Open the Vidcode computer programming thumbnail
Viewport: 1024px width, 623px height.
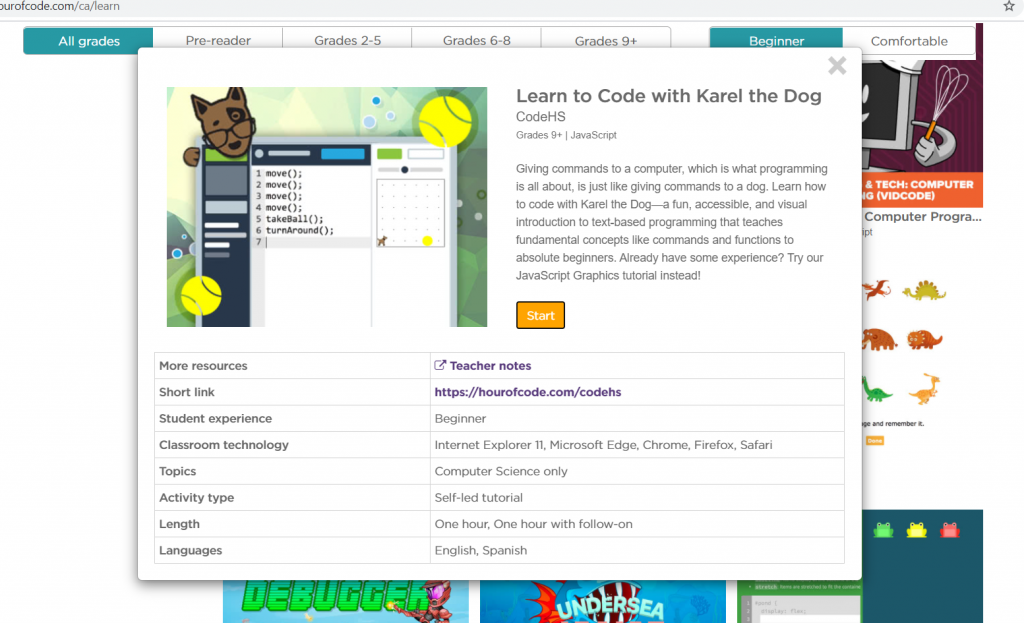922,133
